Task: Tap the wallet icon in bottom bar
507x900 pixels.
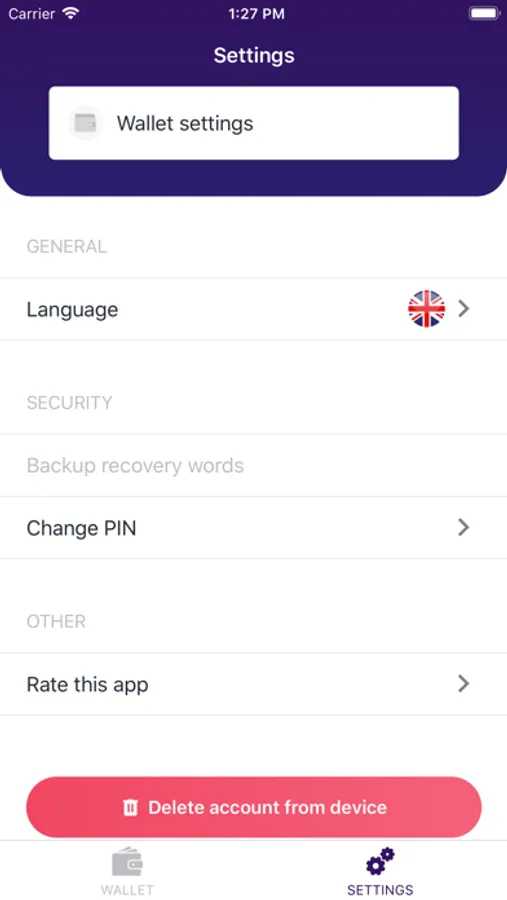Action: point(127,863)
